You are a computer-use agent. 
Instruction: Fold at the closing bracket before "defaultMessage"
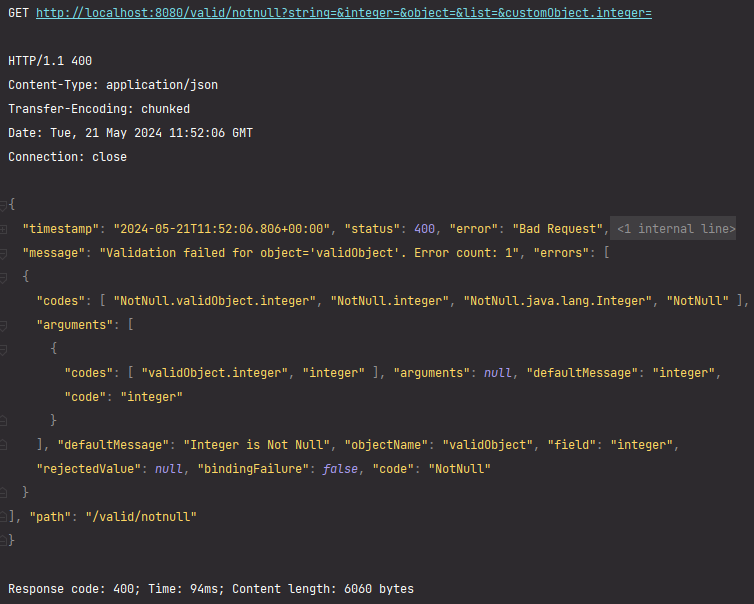(3, 445)
